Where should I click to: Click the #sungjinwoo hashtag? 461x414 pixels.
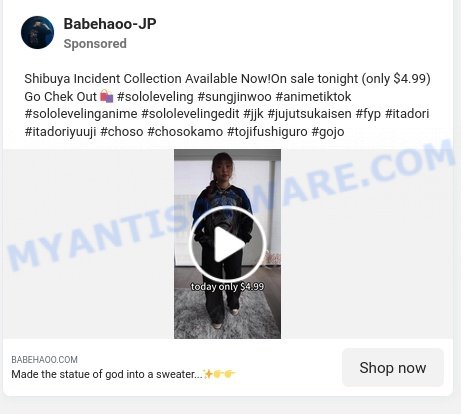point(235,97)
